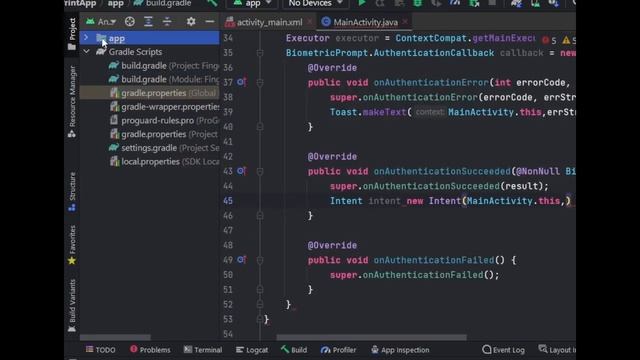
Task: Click the editor horizontal scrollbar
Action: point(371,338)
